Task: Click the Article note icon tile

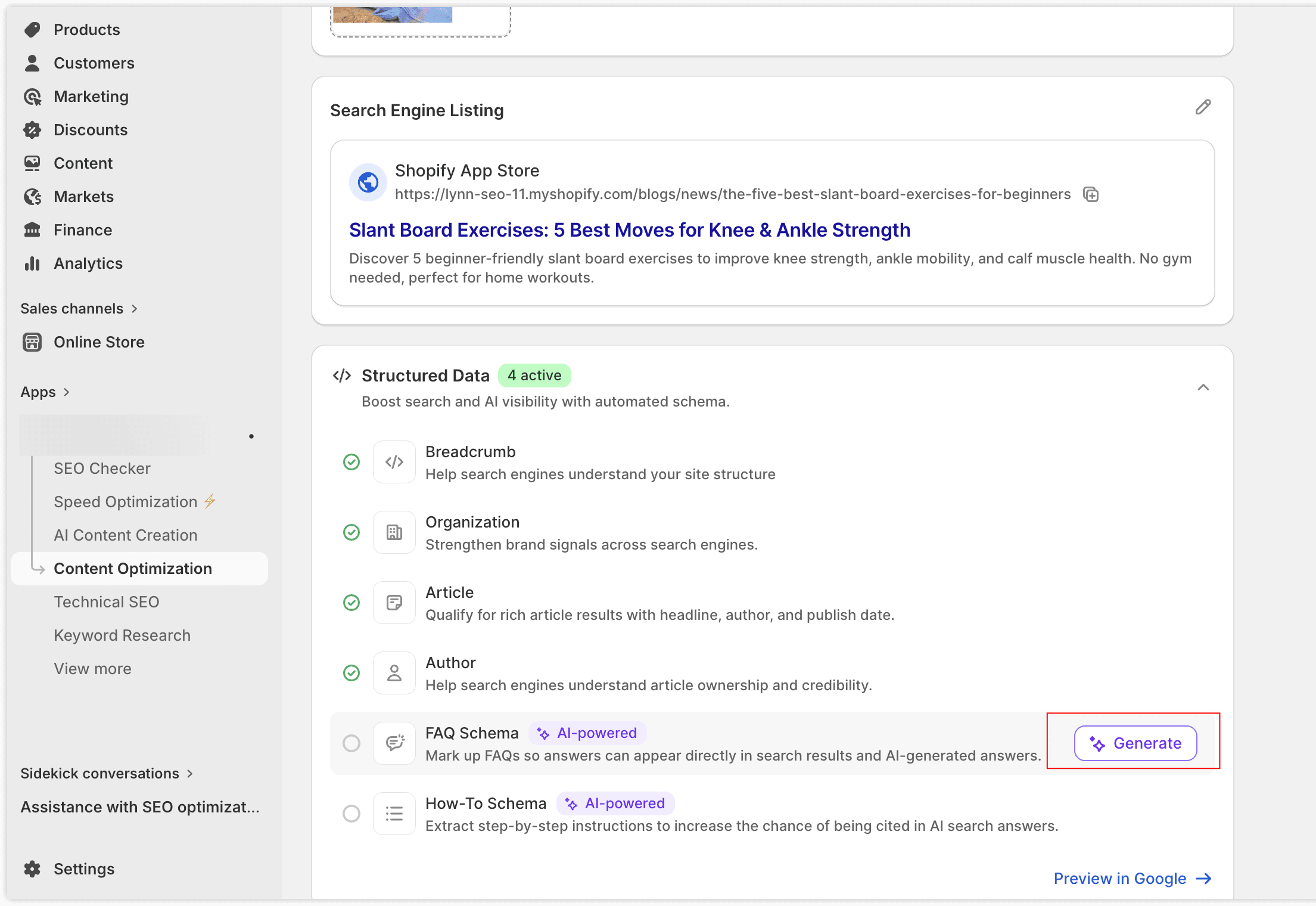Action: click(x=394, y=603)
